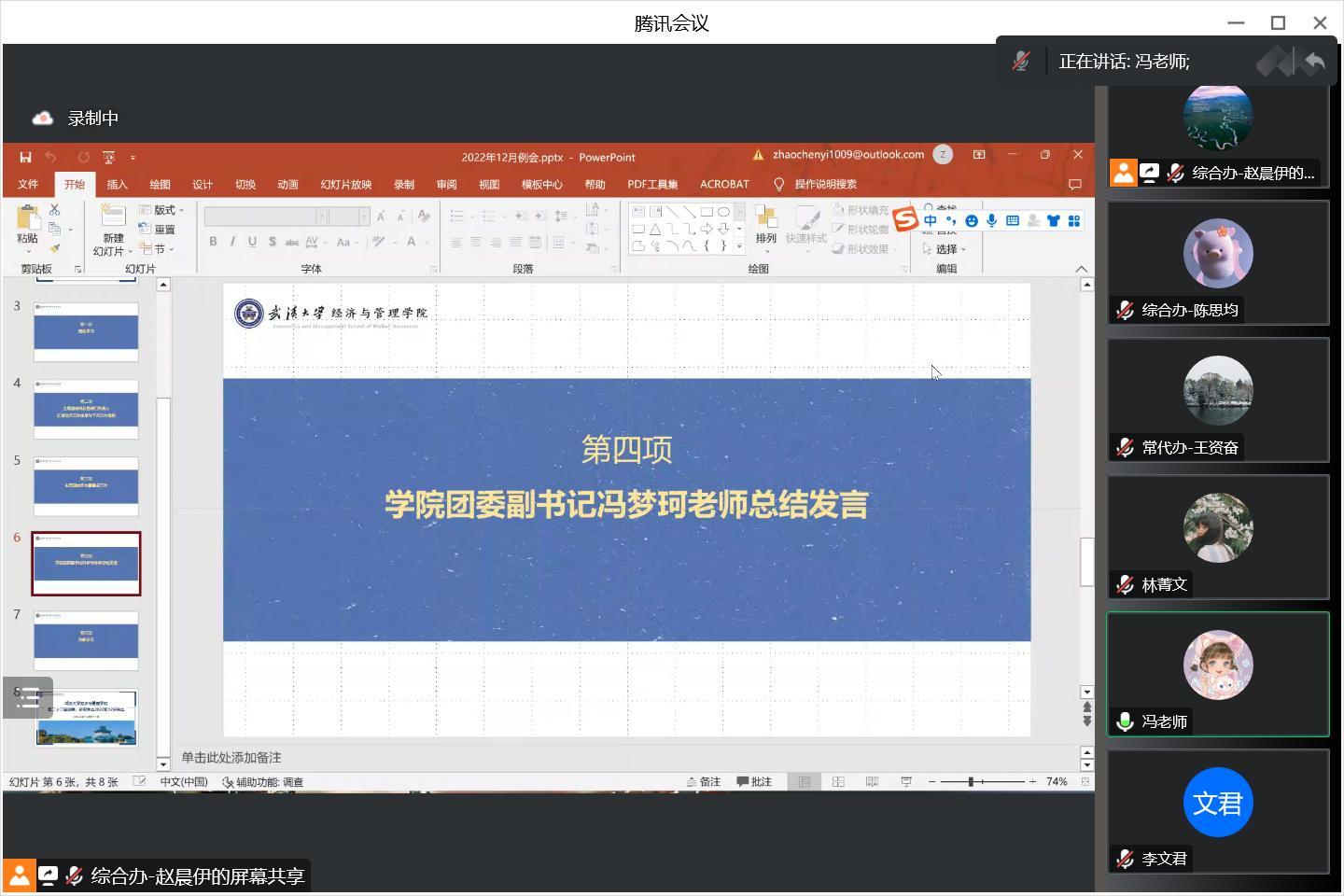Click the floating list icon beside slide 8
Image resolution: width=1344 pixels, height=896 pixels.
27,697
